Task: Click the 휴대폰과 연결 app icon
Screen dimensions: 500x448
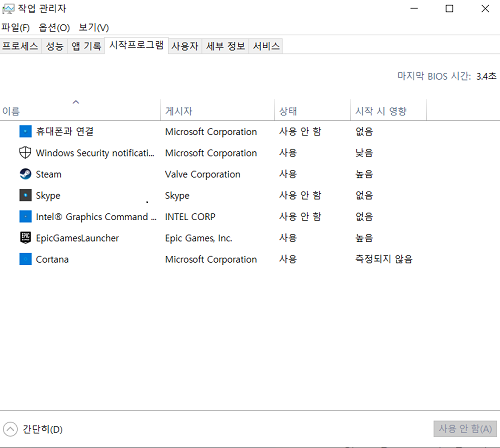Action: pos(25,131)
